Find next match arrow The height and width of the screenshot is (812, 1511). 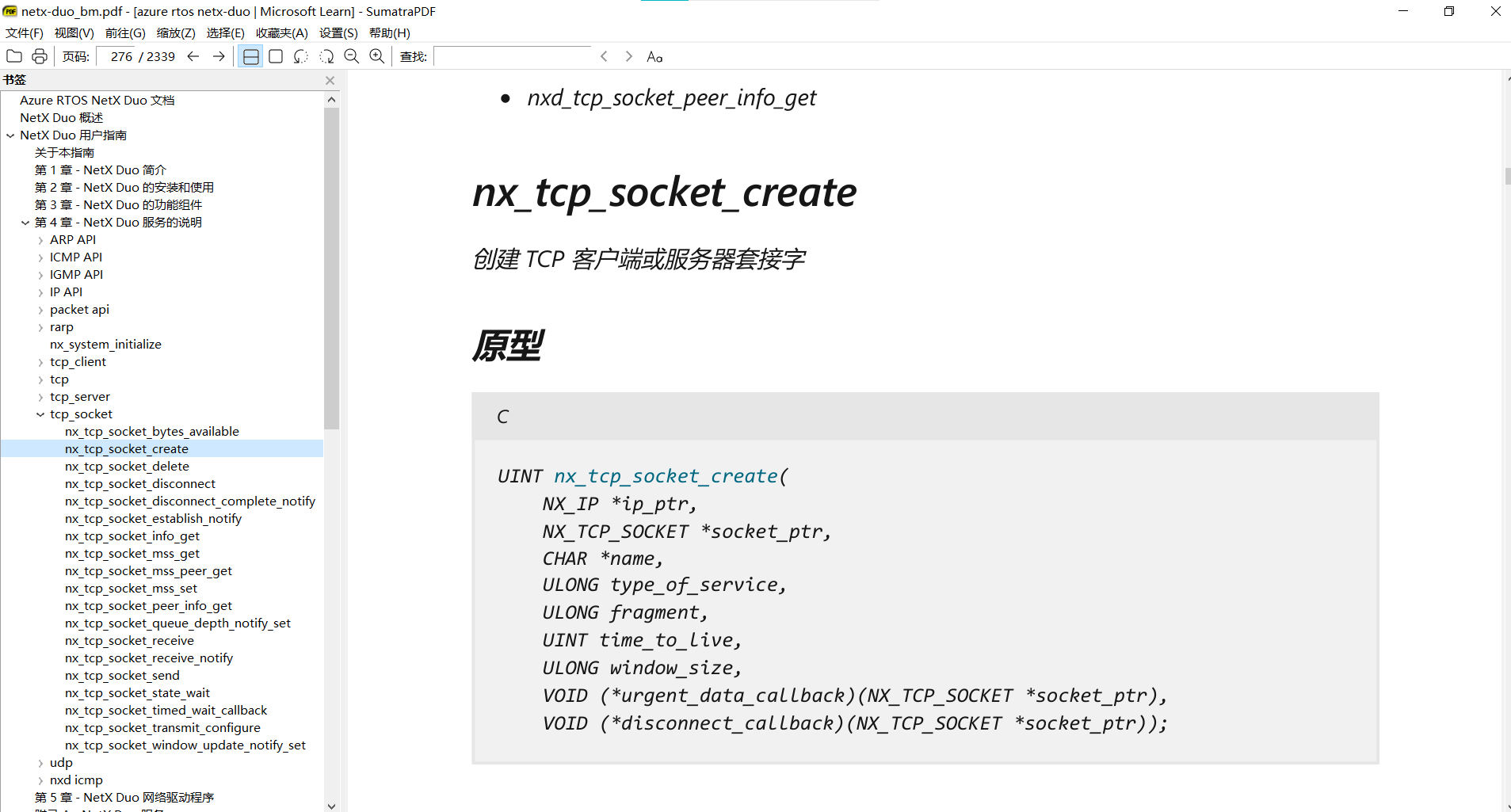[x=629, y=56]
